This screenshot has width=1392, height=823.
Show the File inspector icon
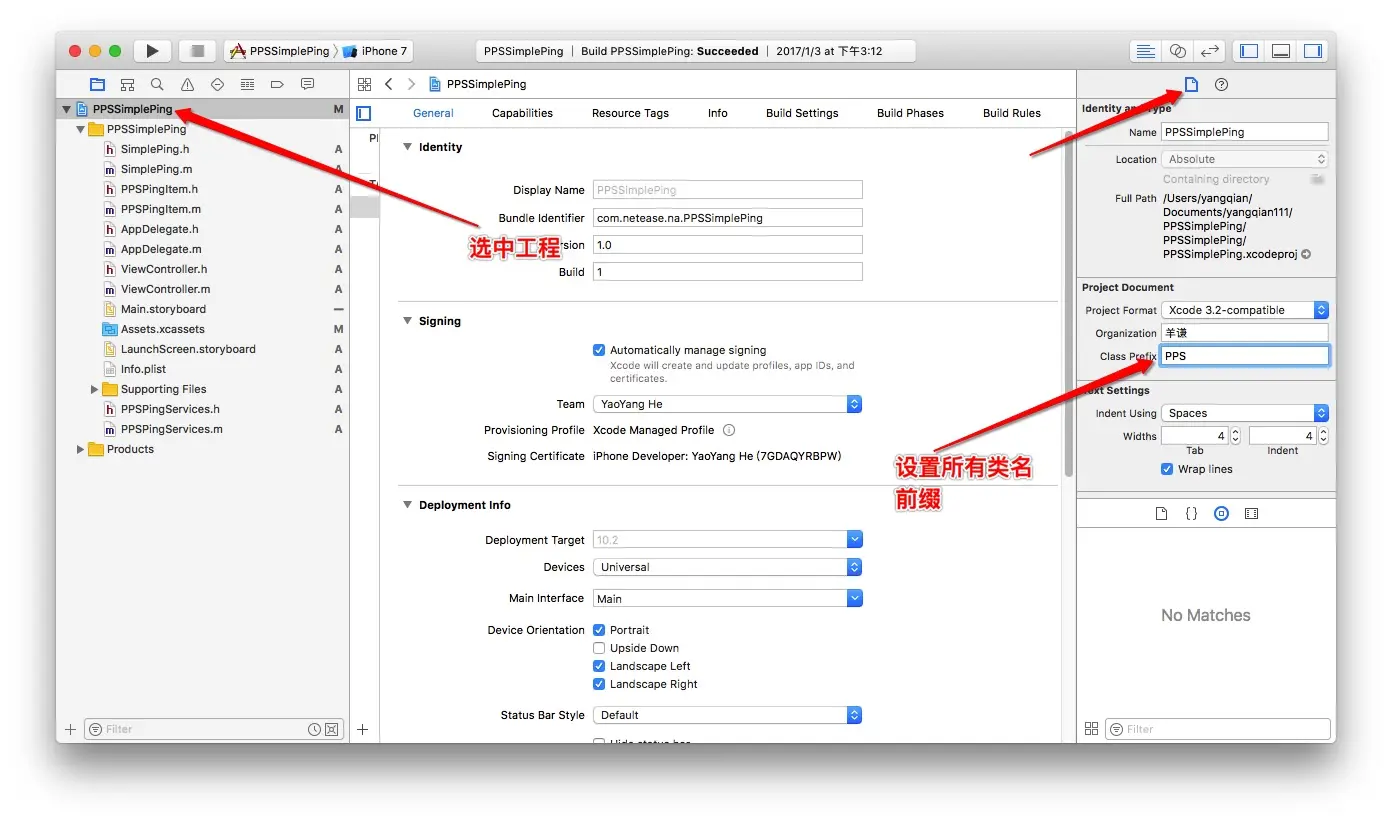(x=1191, y=84)
